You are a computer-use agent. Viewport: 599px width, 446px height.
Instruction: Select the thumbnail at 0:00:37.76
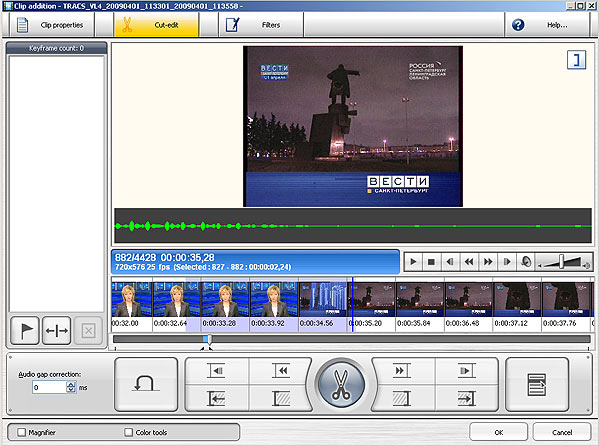[x=566, y=299]
